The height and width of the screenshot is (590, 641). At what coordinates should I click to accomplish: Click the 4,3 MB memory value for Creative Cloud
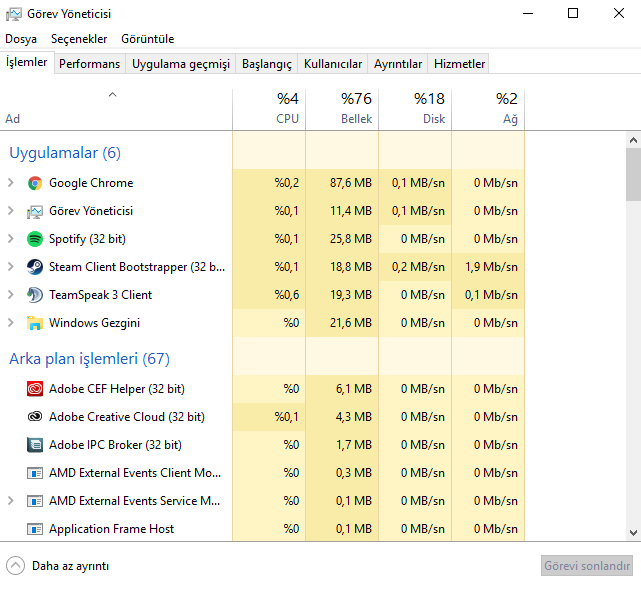[354, 417]
